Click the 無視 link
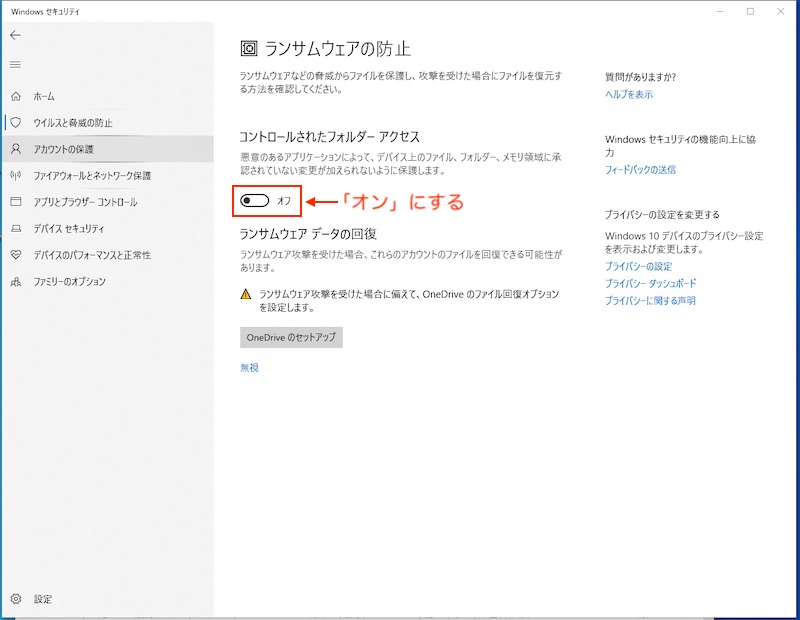Screen dimensions: 800x620 pos(249,367)
